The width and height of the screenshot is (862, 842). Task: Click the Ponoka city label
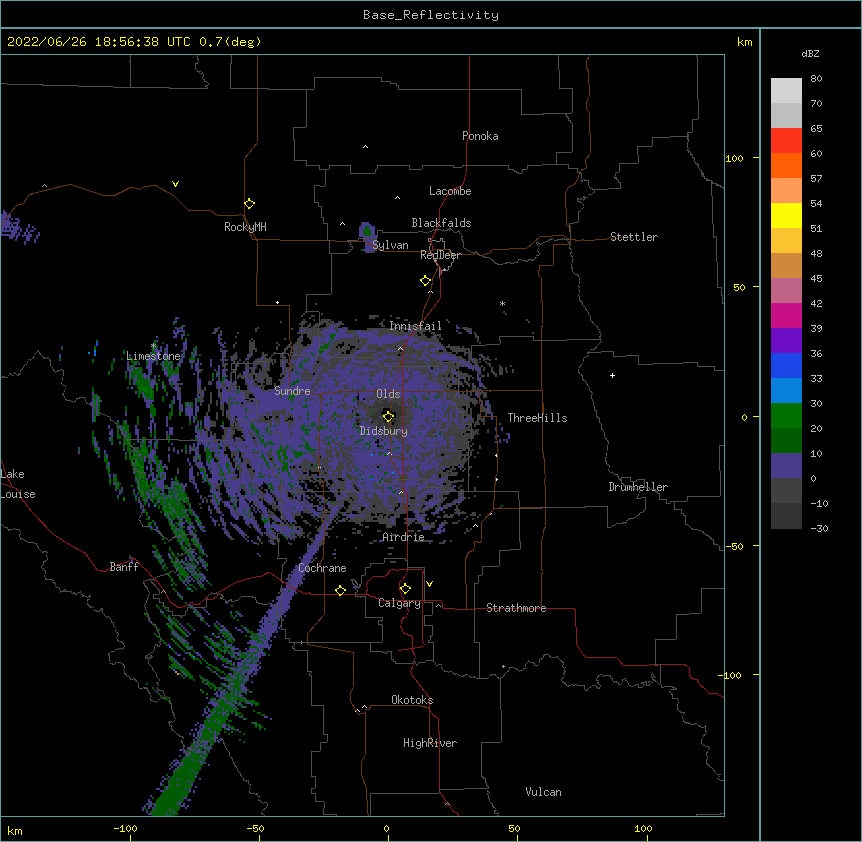coord(480,136)
